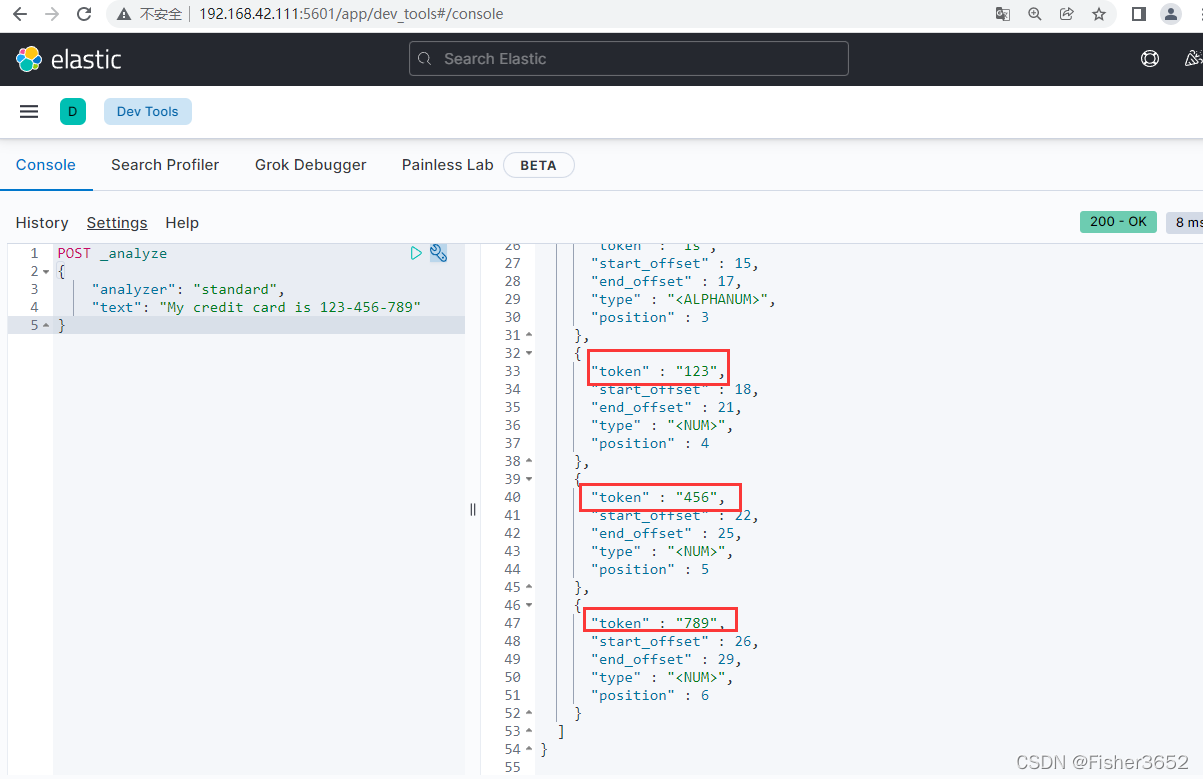Click the share page icon in address bar
Screen dimensions: 1203x779
coord(1067,14)
